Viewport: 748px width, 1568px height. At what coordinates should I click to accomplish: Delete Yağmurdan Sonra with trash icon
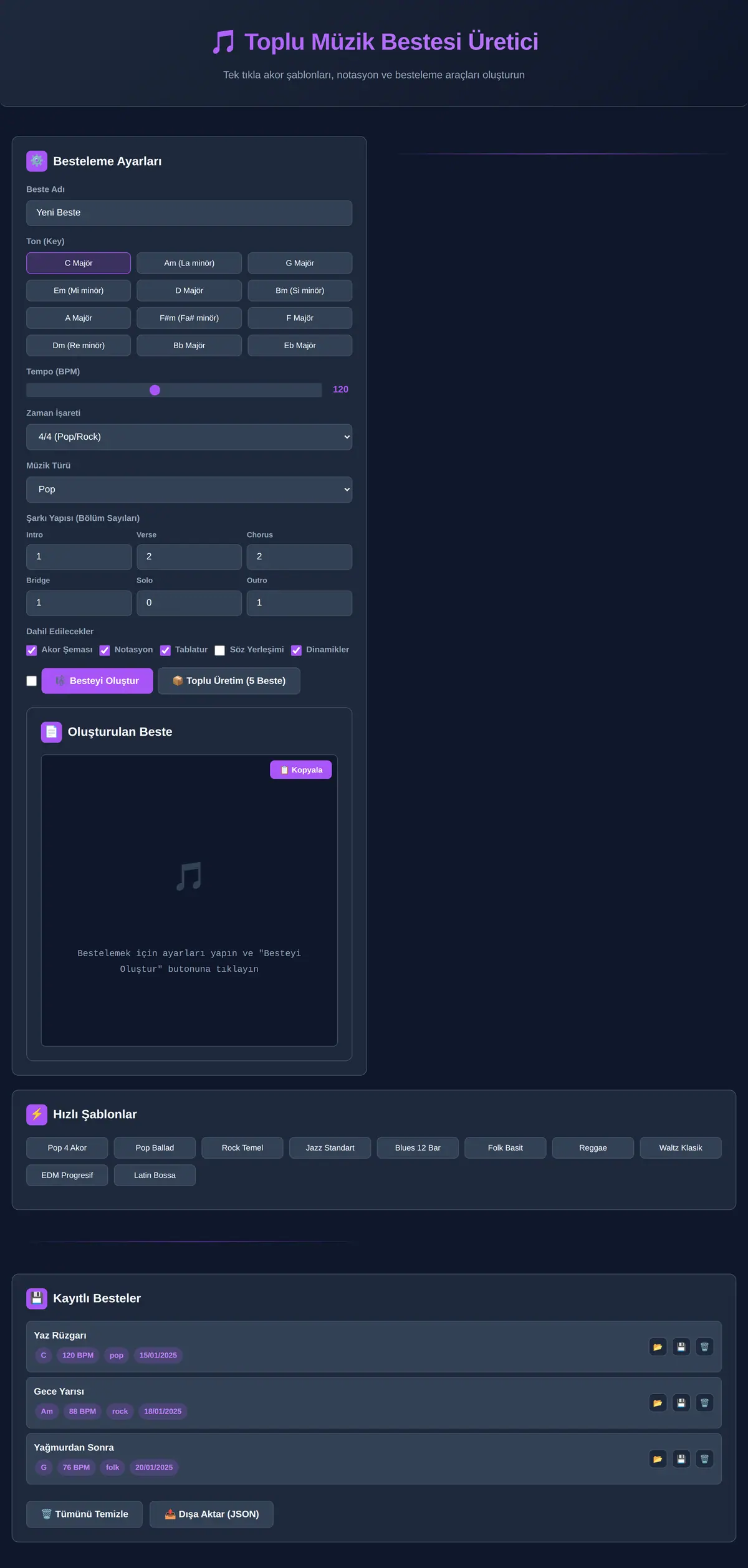704,1458
